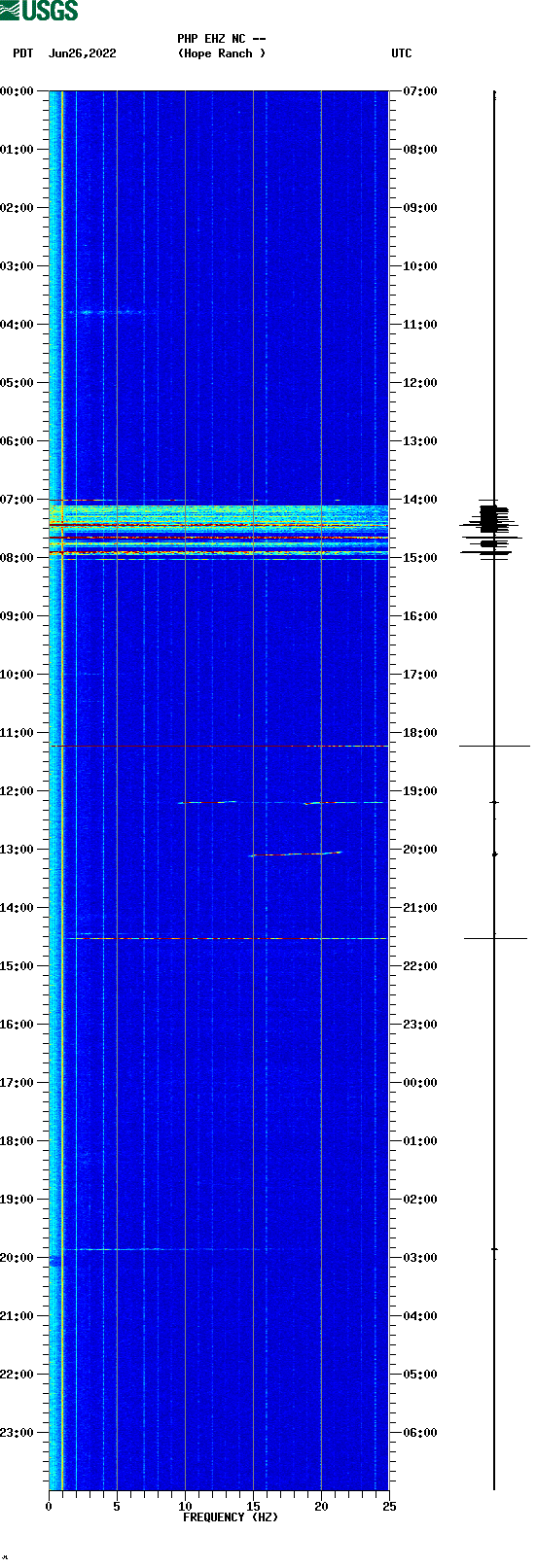Click the faint line just before 20:00 PDT
The width and height of the screenshot is (537, 1568).
(x=175, y=1249)
